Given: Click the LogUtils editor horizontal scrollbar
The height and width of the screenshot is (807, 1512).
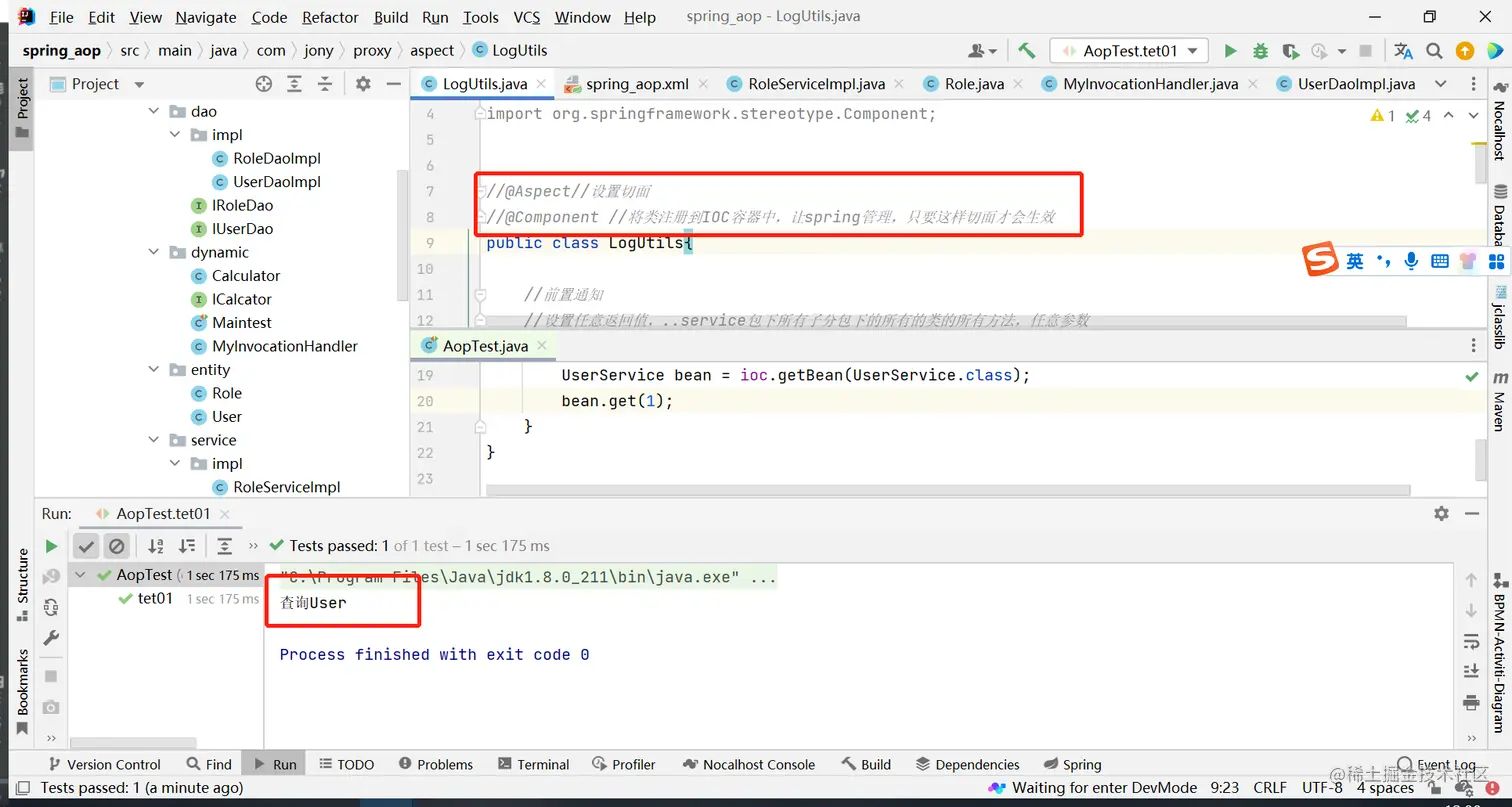Looking at the screenshot, I should click(945, 322).
